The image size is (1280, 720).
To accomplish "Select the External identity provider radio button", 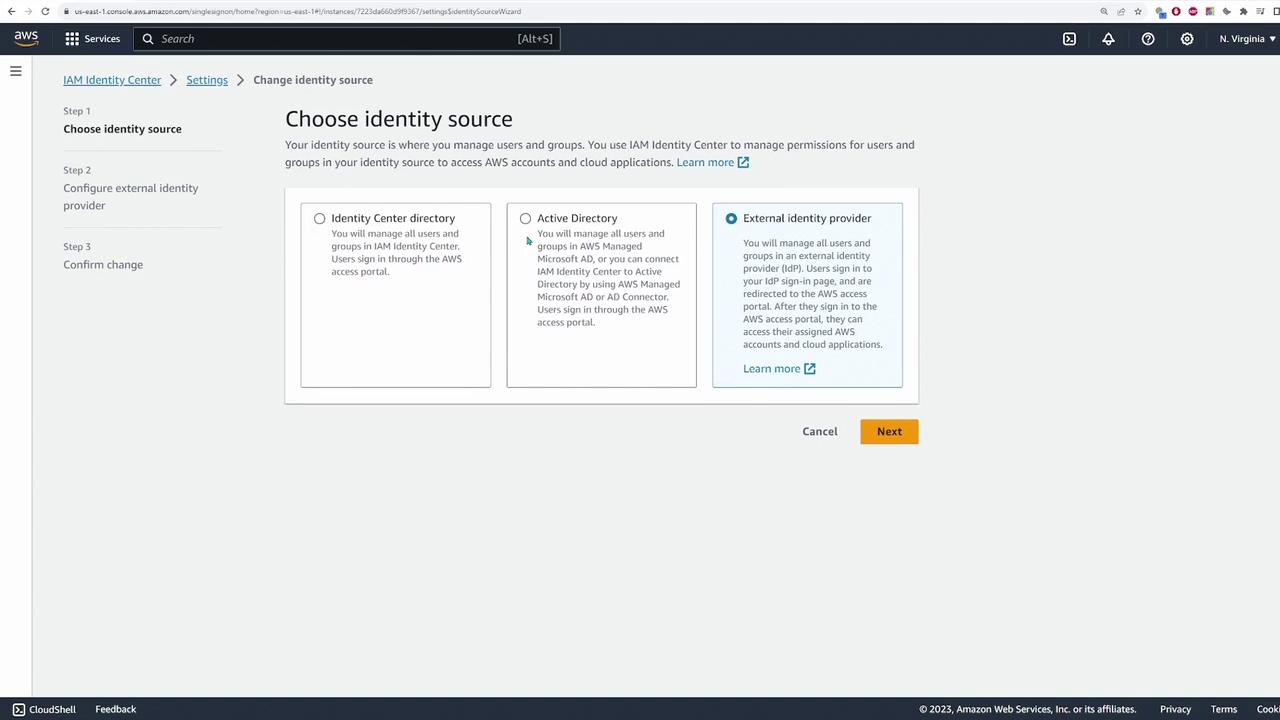I will [x=731, y=218].
